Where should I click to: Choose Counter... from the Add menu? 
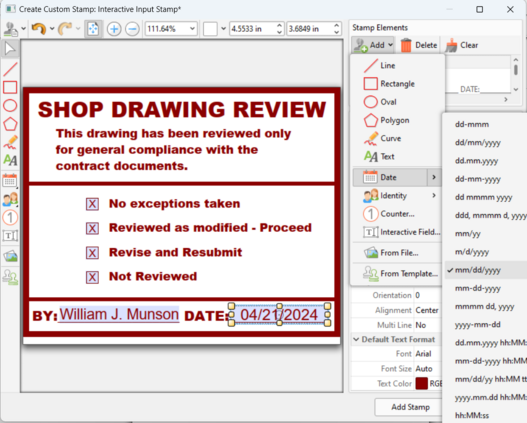coord(397,214)
